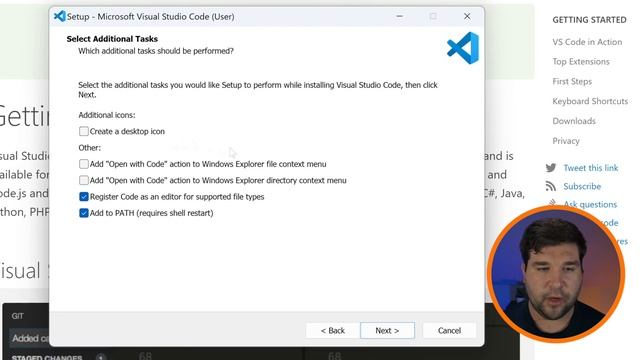Enable Create a desktop icon checkbox
Screen dimensions: 640x360
(x=84, y=131)
